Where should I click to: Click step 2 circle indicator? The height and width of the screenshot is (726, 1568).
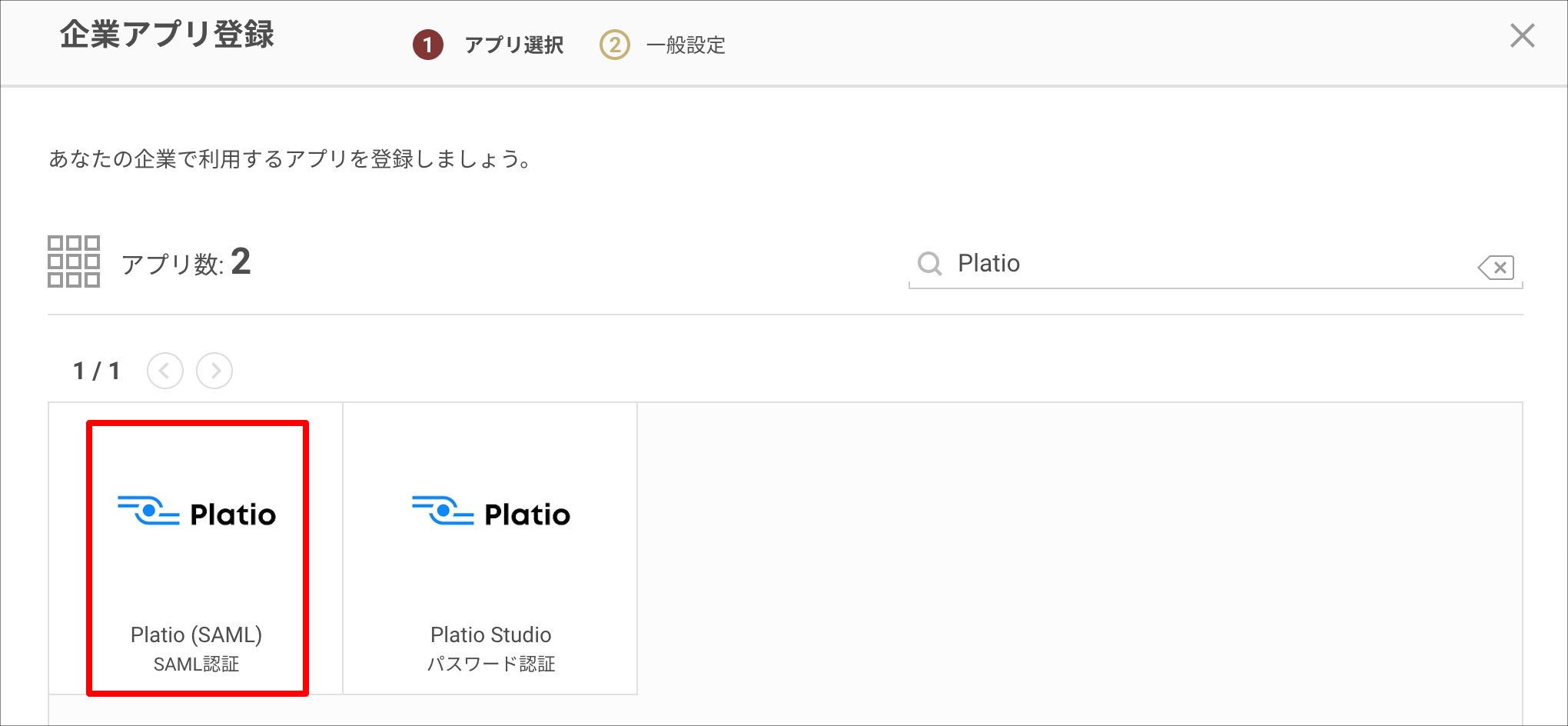tap(615, 45)
